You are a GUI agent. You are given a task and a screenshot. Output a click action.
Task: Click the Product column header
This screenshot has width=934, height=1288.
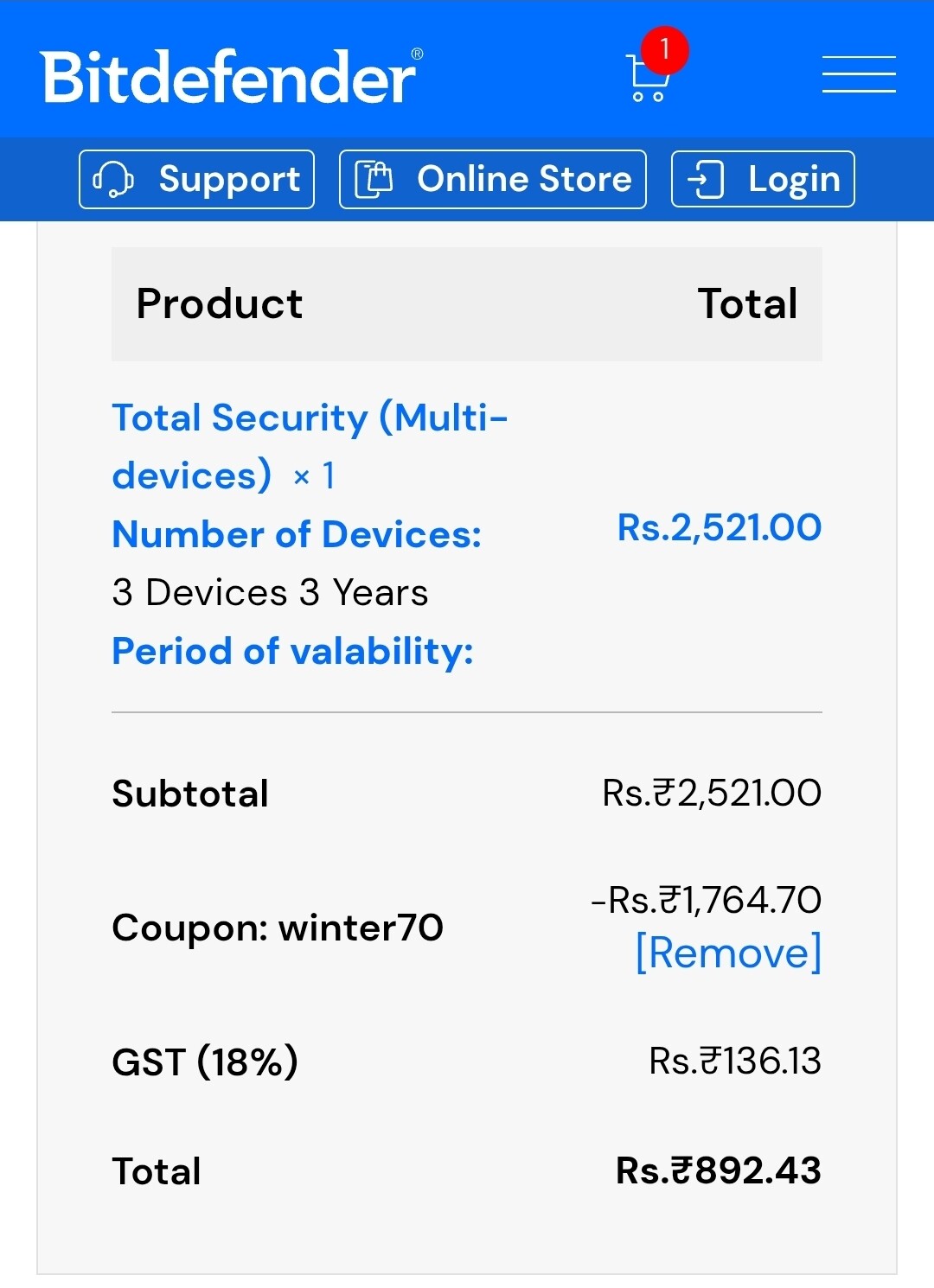220,303
